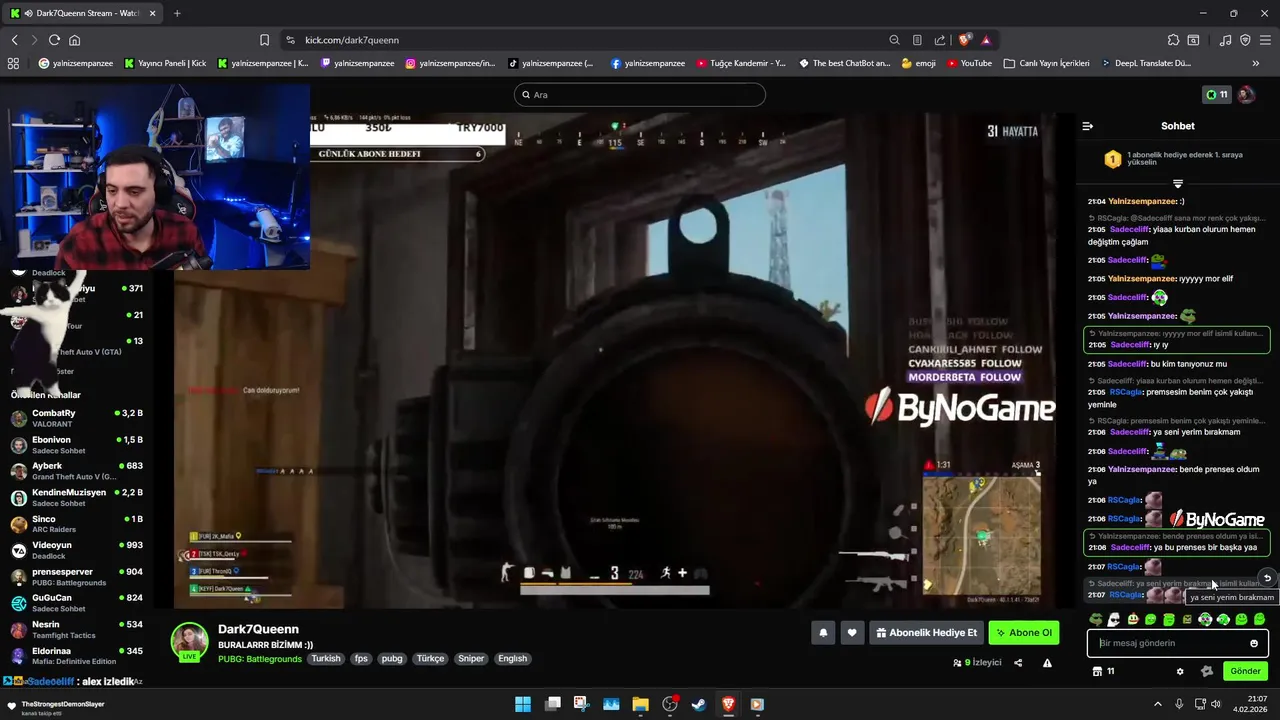This screenshot has width=1280, height=720.
Task: Click Abonelik Hediye Et button
Action: tap(926, 632)
